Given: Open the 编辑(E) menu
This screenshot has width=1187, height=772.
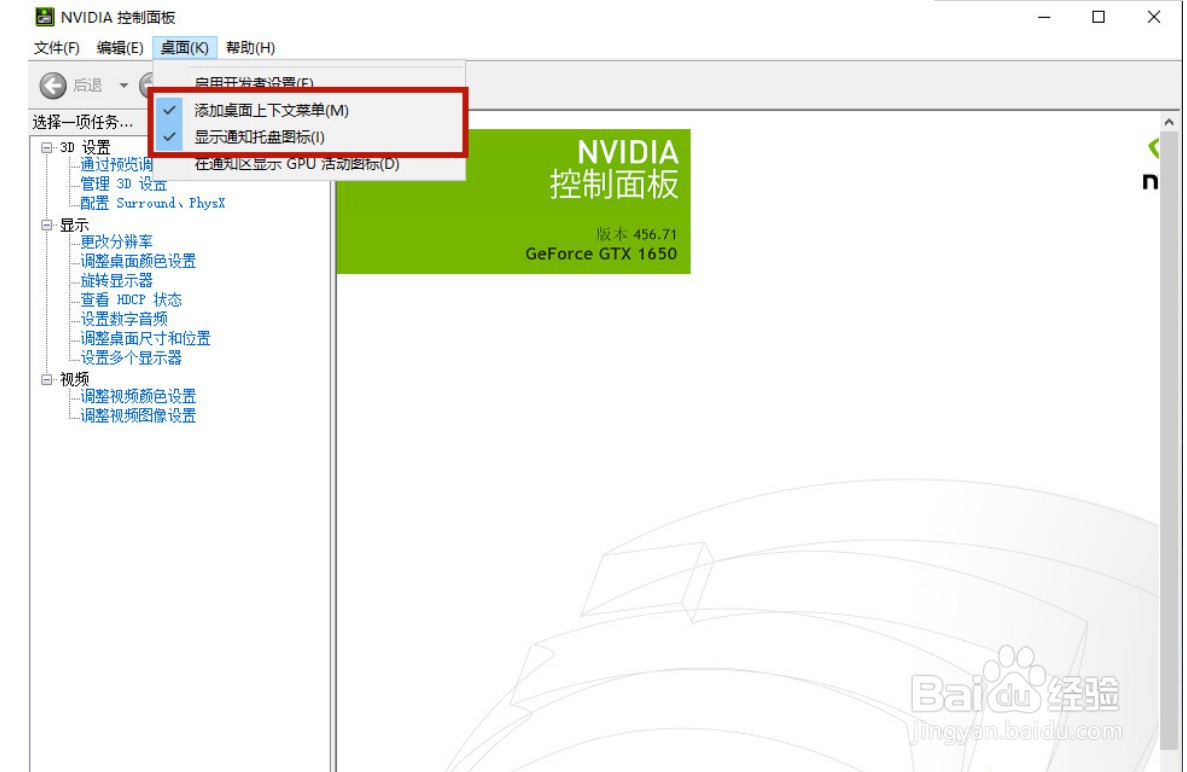Looking at the screenshot, I should [x=120, y=48].
